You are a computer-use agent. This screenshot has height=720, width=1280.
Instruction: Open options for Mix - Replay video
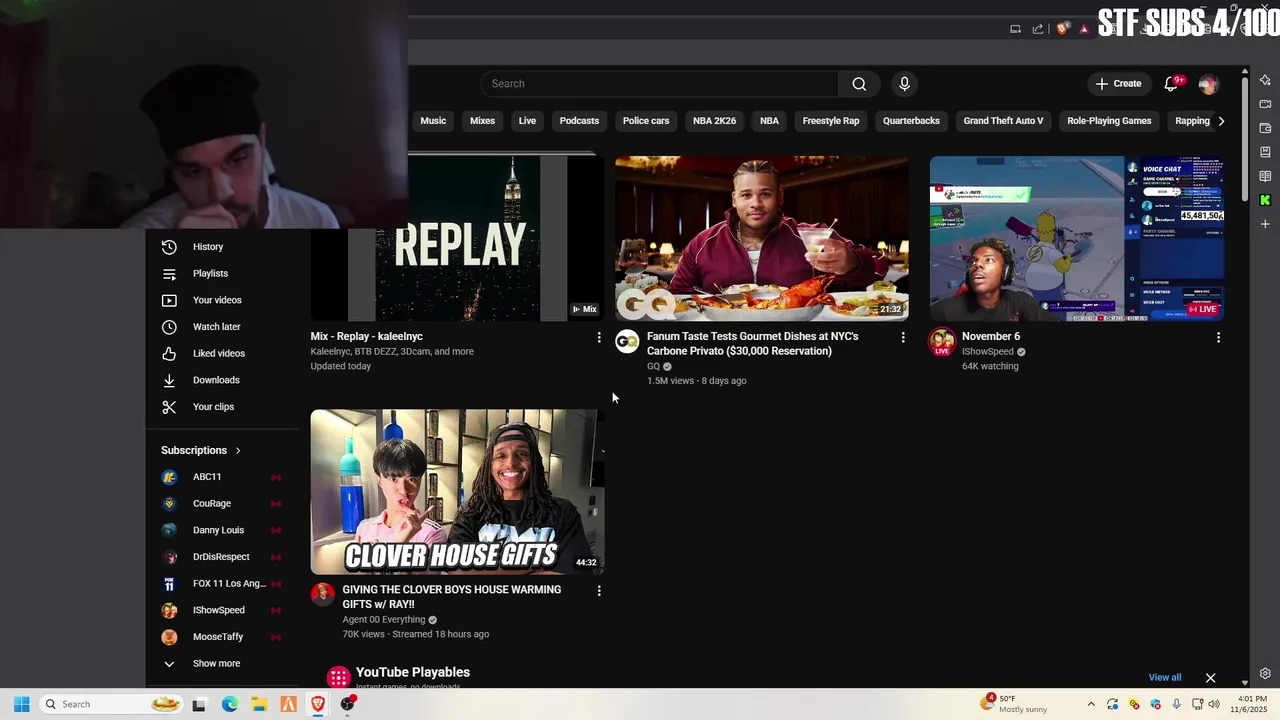(599, 338)
